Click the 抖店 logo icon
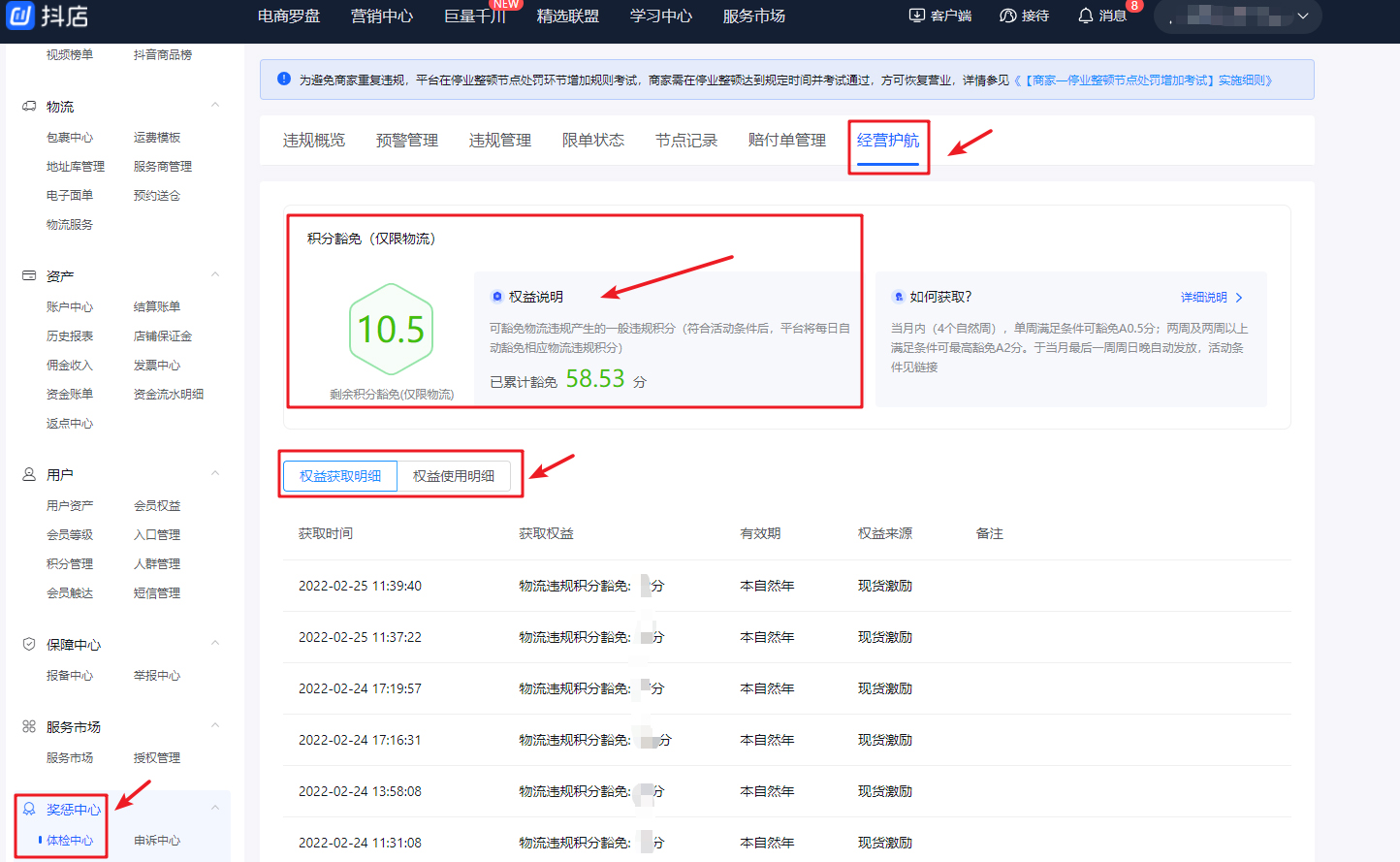1400x862 pixels. point(20,15)
